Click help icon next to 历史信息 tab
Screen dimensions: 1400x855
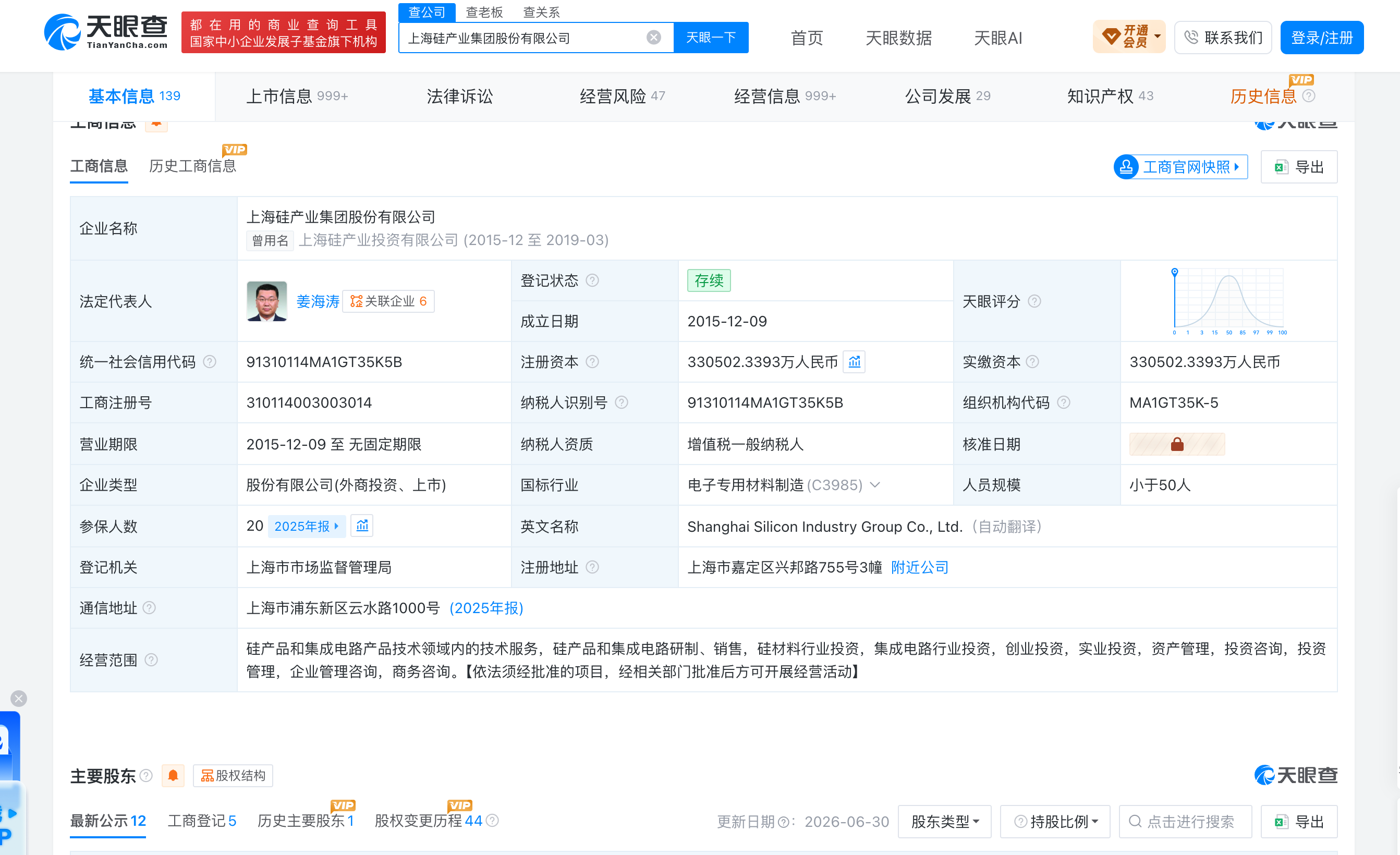[x=1309, y=96]
